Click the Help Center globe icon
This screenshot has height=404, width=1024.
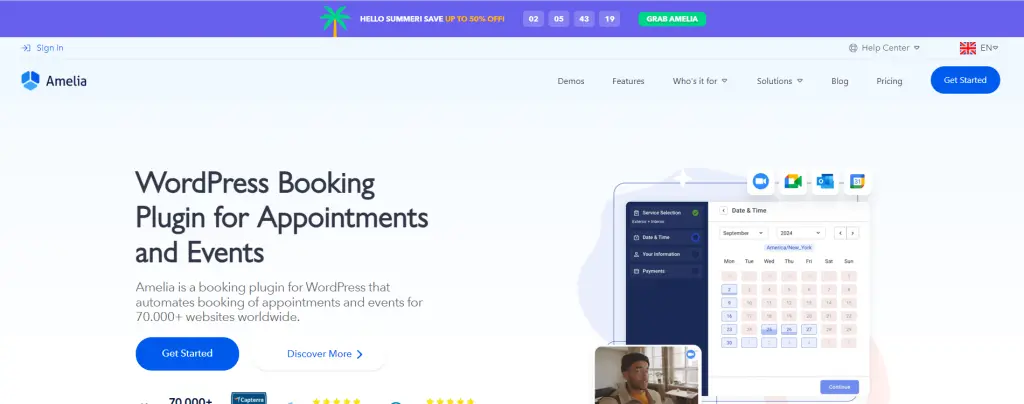853,48
